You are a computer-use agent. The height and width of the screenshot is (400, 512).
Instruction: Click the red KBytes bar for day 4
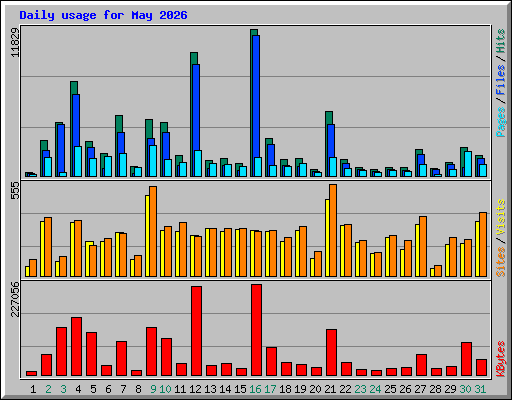76,347
